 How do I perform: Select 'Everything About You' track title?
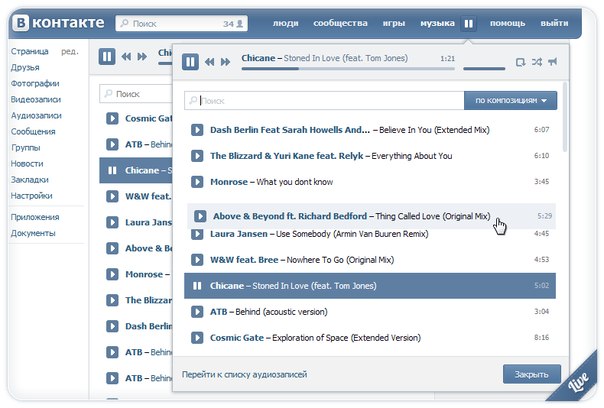point(412,156)
